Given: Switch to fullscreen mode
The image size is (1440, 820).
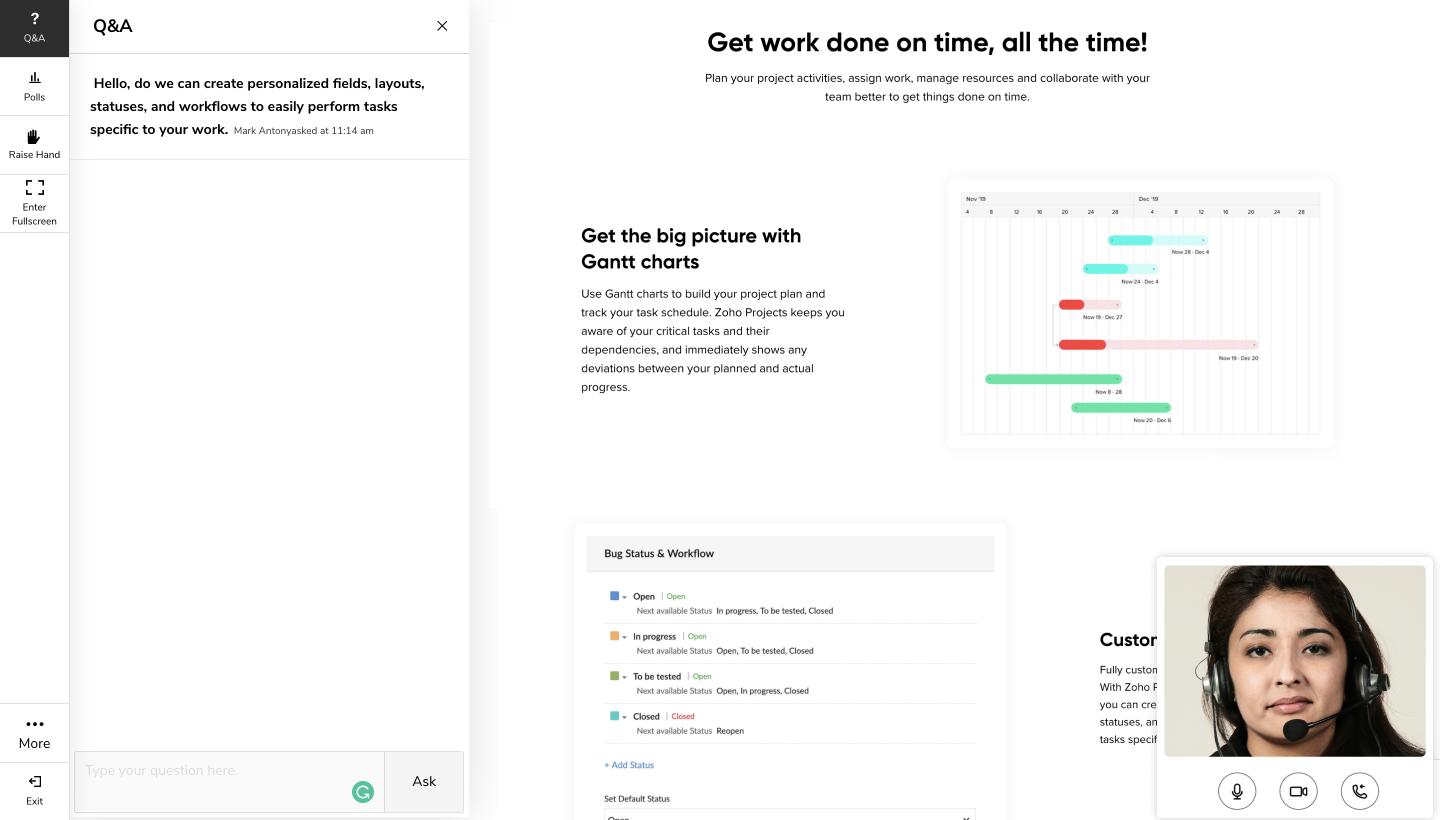Looking at the screenshot, I should (x=34, y=203).
